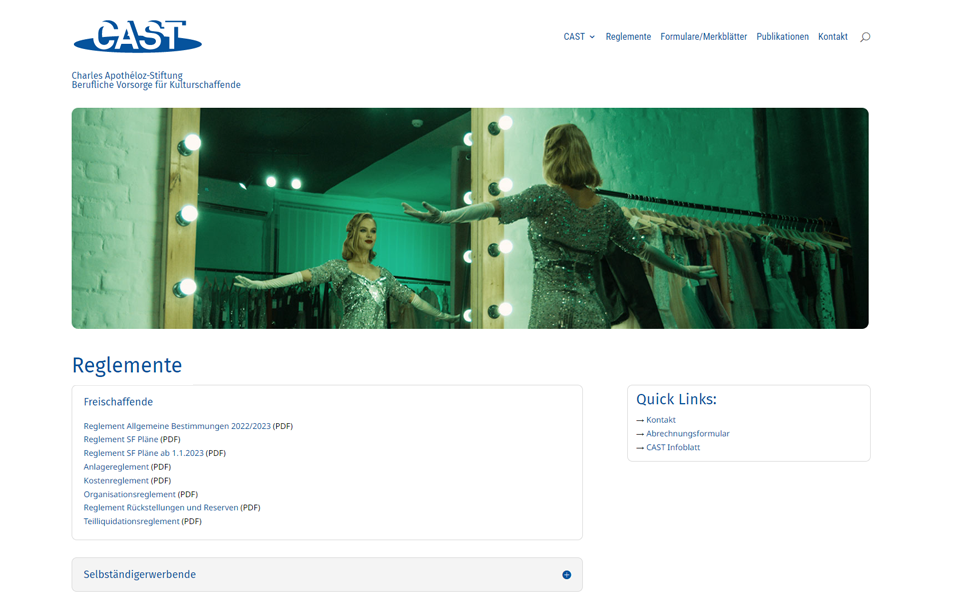
Task: Open the Abrechnungsformular quick link
Action: (x=688, y=433)
